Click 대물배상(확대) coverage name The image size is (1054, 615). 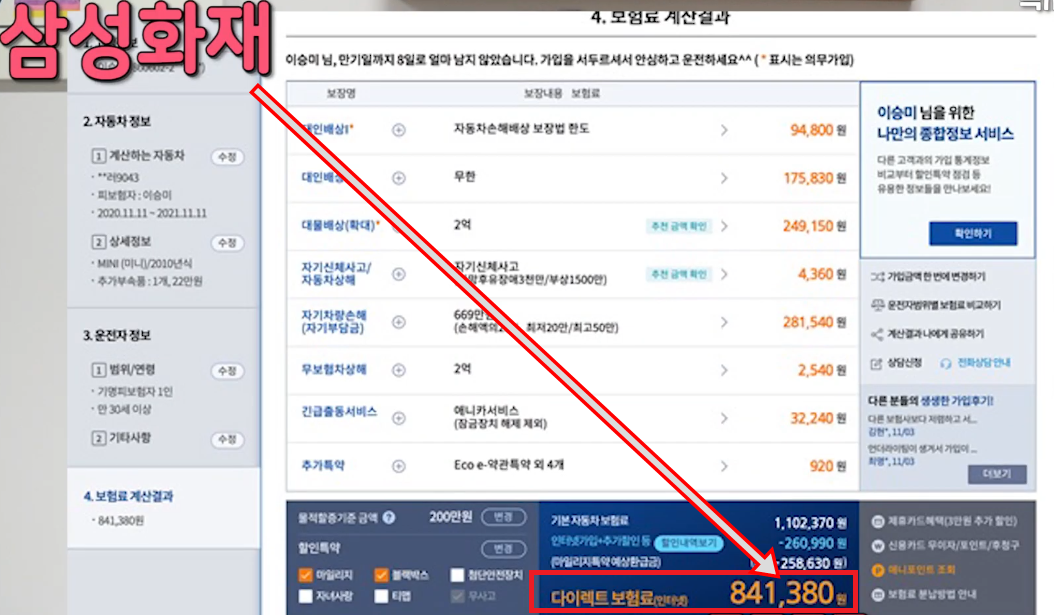pos(340,226)
